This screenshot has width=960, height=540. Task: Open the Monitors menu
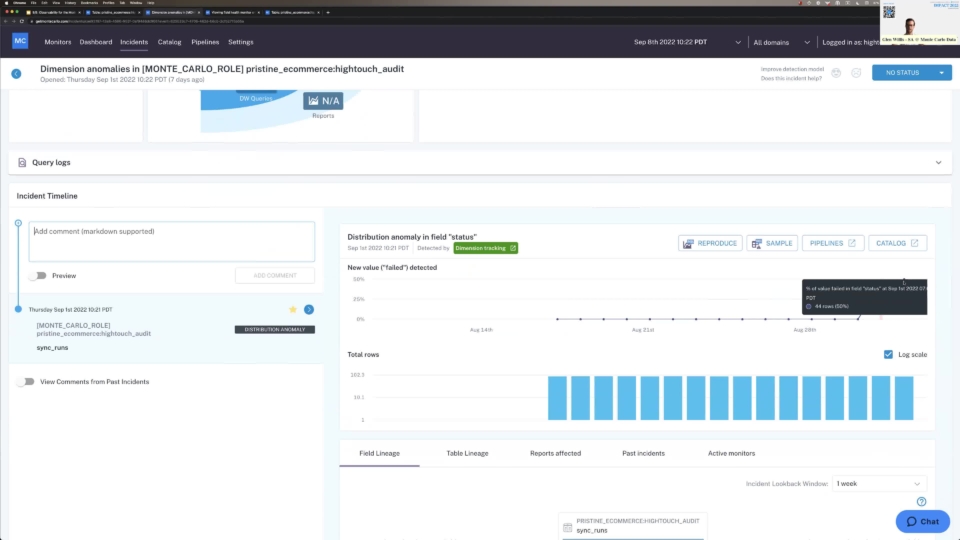[58, 42]
